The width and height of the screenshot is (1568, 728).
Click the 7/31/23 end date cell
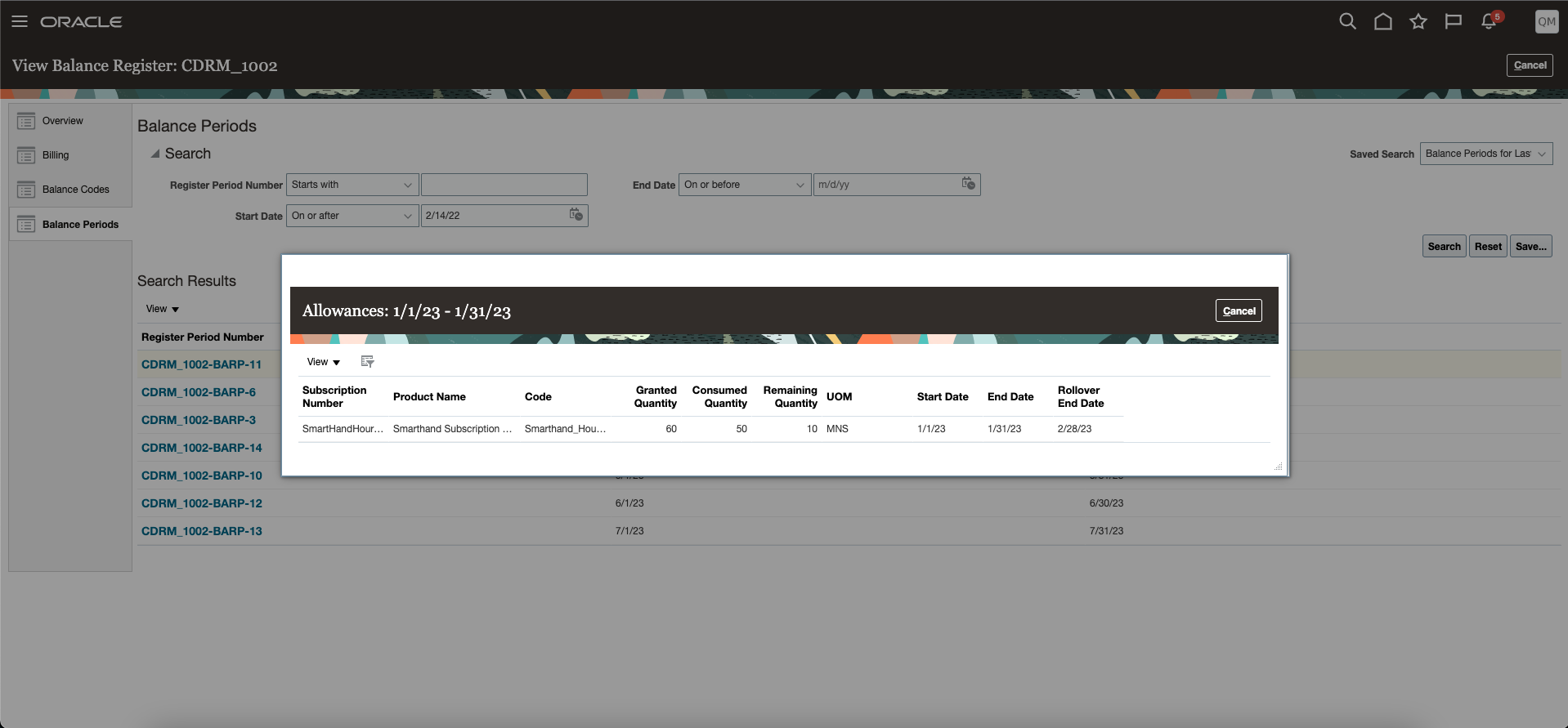click(1106, 531)
